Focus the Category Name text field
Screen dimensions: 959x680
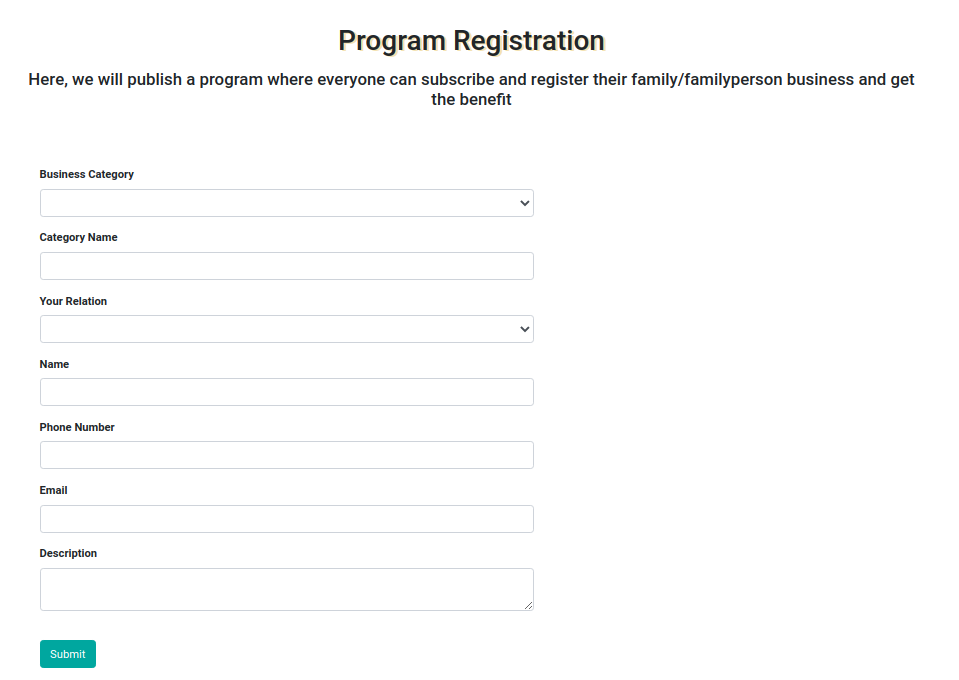tap(286, 266)
